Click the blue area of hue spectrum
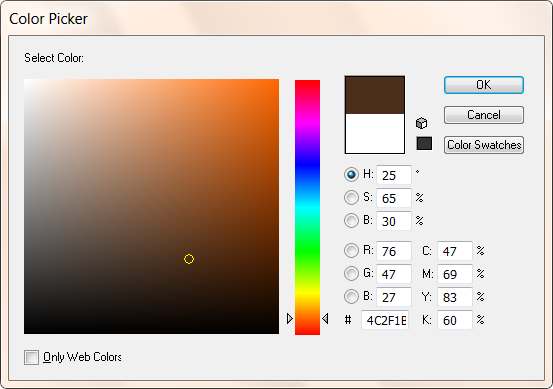 click(x=308, y=166)
